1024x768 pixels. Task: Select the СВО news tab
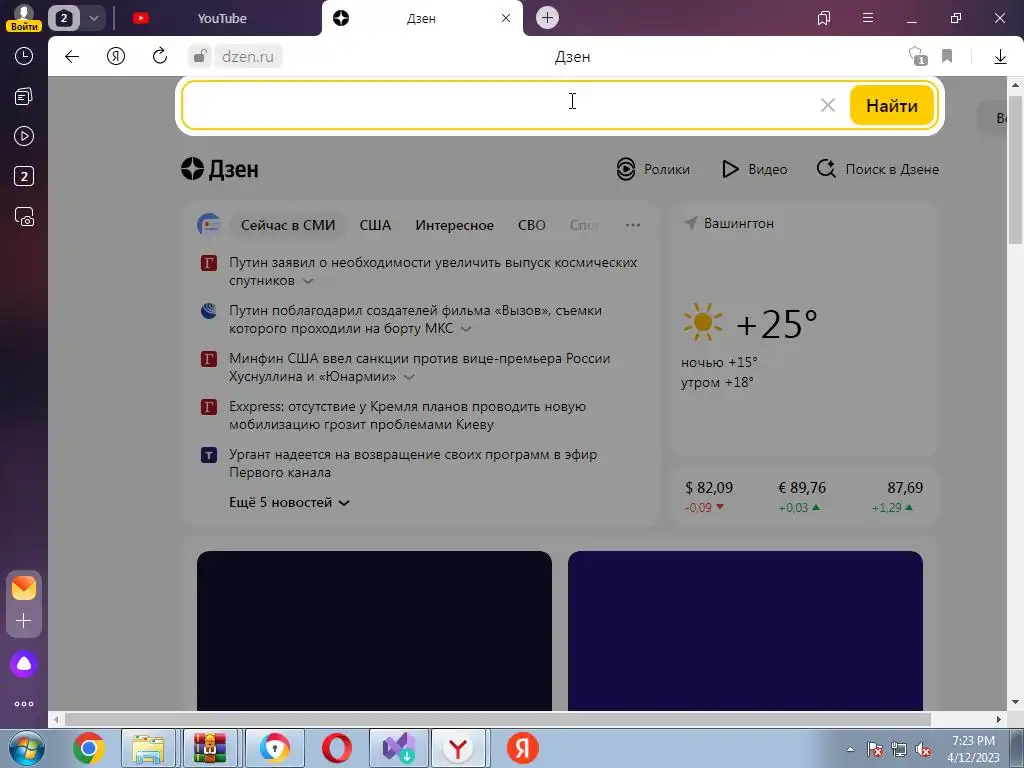point(532,225)
